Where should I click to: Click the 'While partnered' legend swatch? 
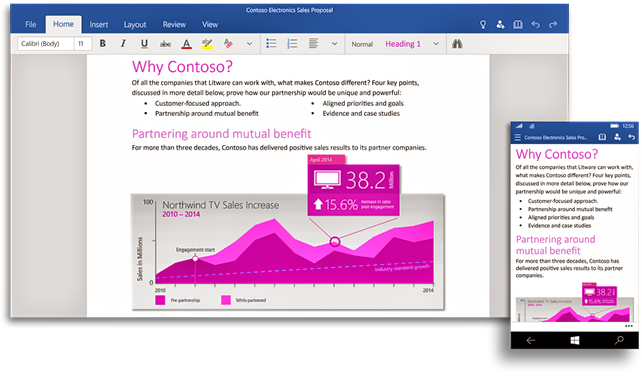coord(226,300)
